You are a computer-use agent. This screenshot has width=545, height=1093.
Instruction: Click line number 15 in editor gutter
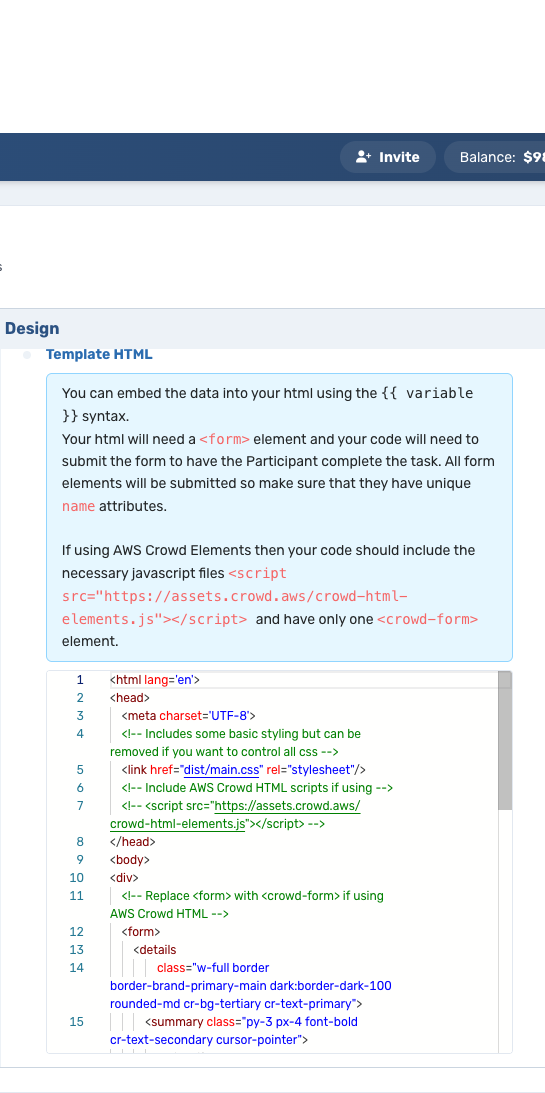click(x=77, y=1022)
